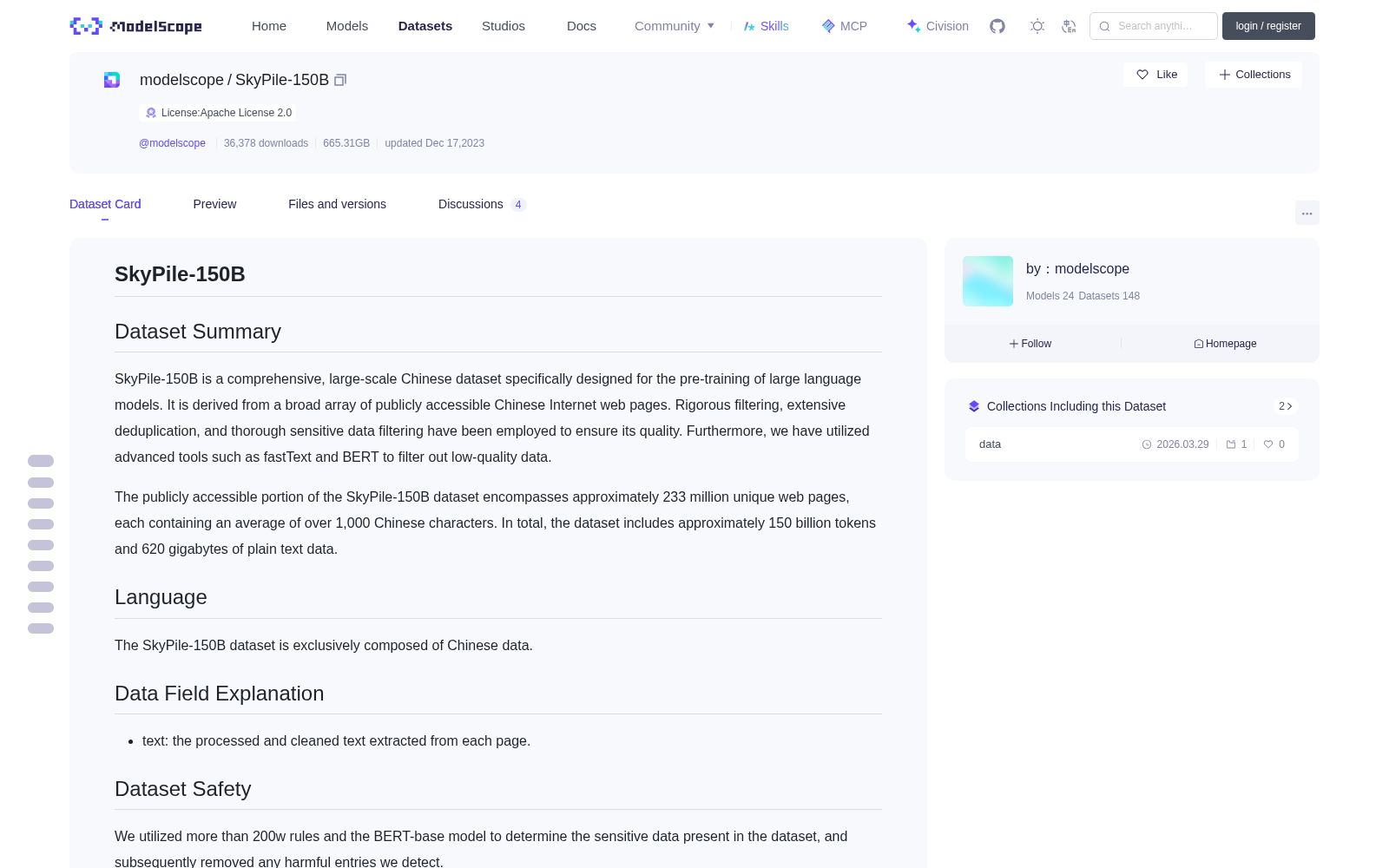The image size is (1389, 868).
Task: Switch to the Preview tab
Action: [214, 204]
